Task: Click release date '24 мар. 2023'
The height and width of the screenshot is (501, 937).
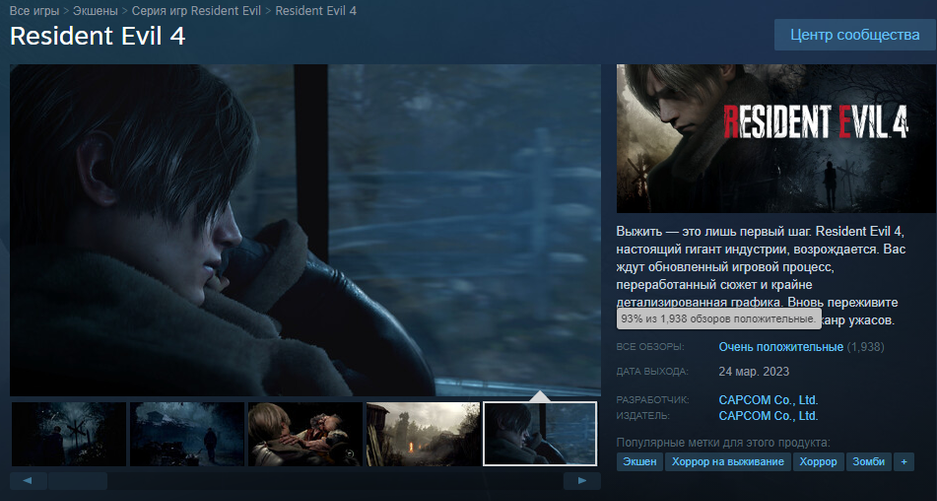Action: [754, 371]
